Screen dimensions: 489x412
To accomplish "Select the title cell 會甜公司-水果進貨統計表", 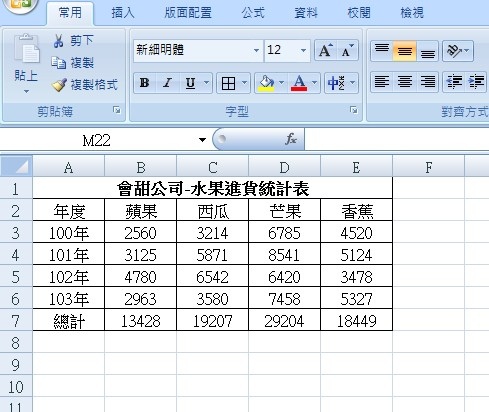I will click(x=213, y=189).
